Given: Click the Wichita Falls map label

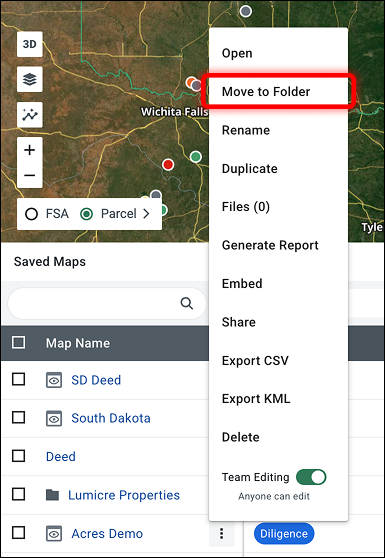Looking at the screenshot, I should point(174,112).
